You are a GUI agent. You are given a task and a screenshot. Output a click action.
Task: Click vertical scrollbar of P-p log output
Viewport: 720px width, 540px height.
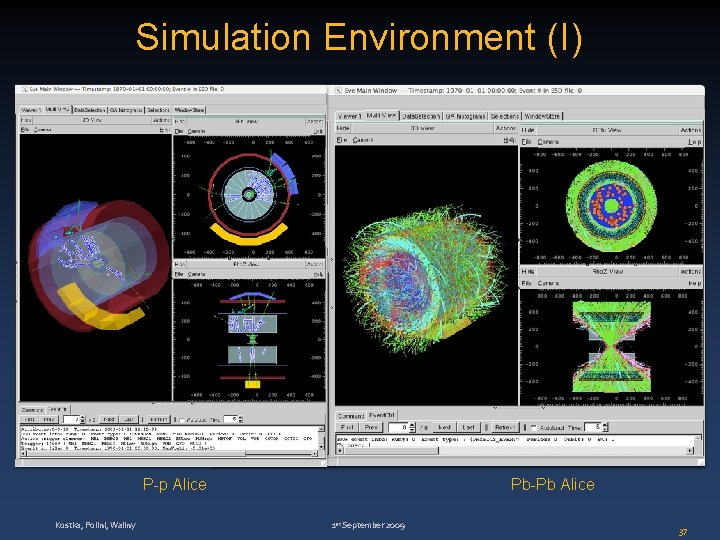click(x=321, y=439)
